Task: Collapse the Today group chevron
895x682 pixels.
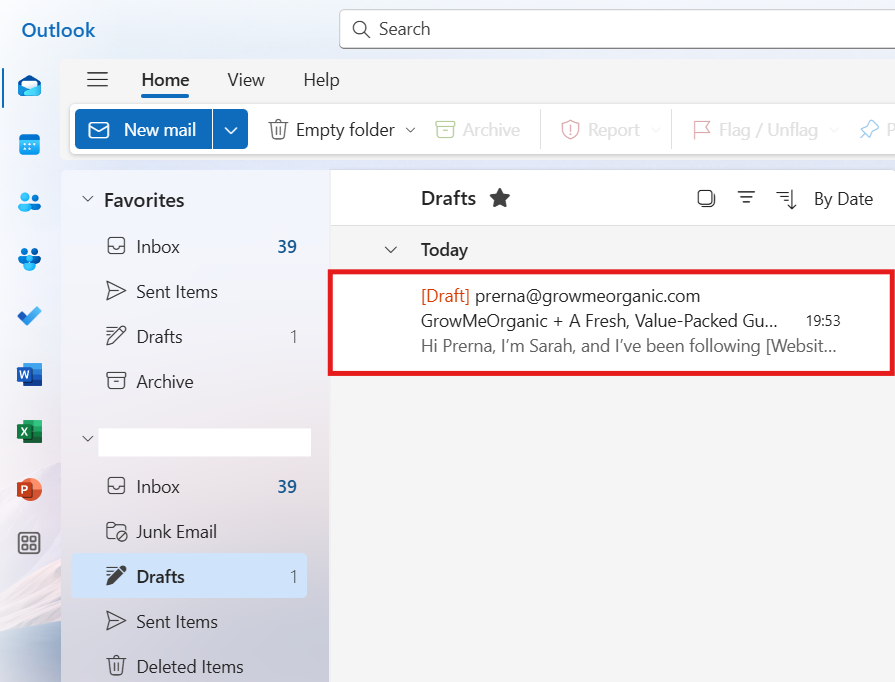Action: click(x=390, y=249)
